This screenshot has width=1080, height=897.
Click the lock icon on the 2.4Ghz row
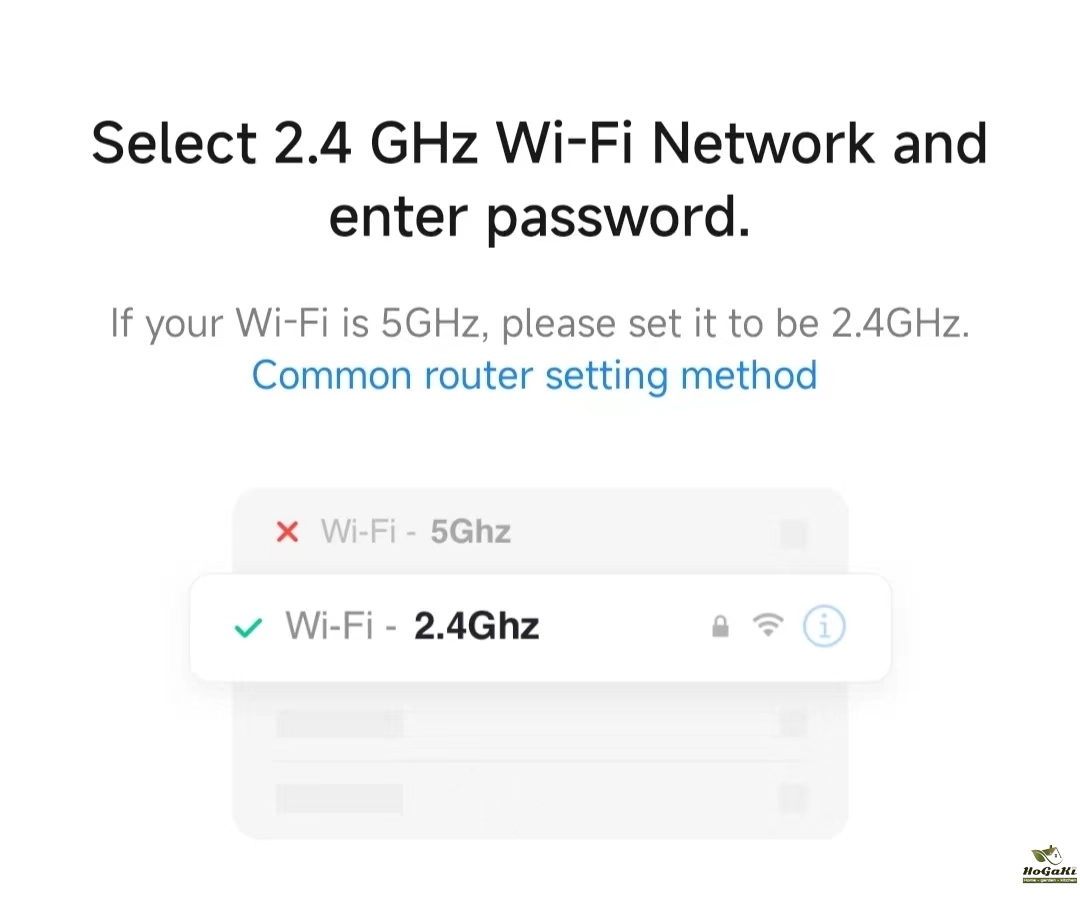(x=719, y=627)
